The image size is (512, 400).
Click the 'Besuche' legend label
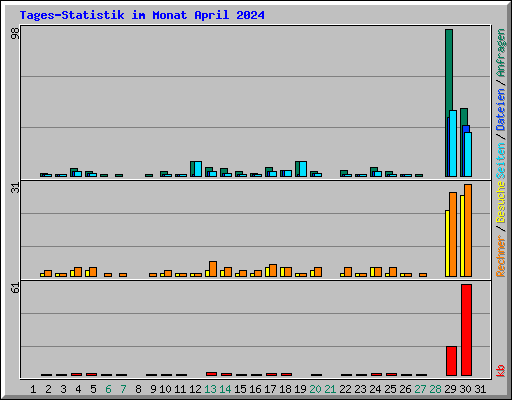(500, 202)
